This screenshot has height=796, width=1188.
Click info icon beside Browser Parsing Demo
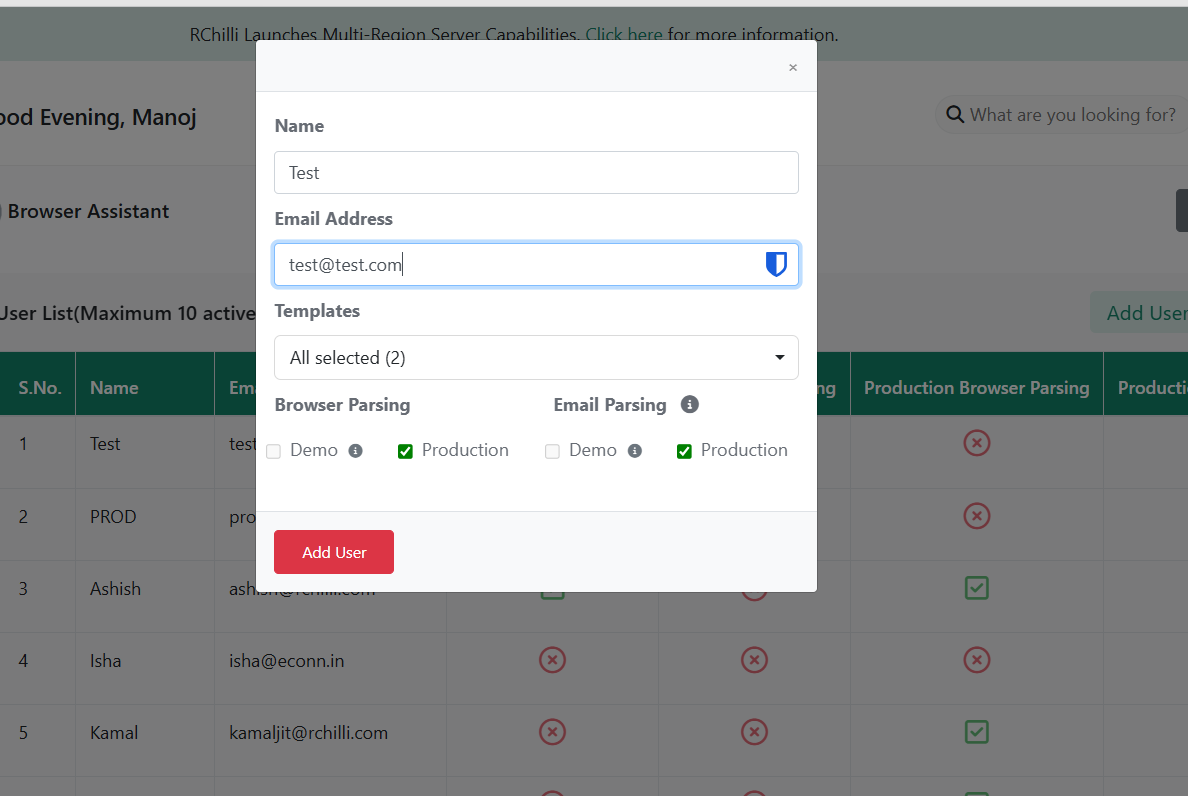(355, 451)
